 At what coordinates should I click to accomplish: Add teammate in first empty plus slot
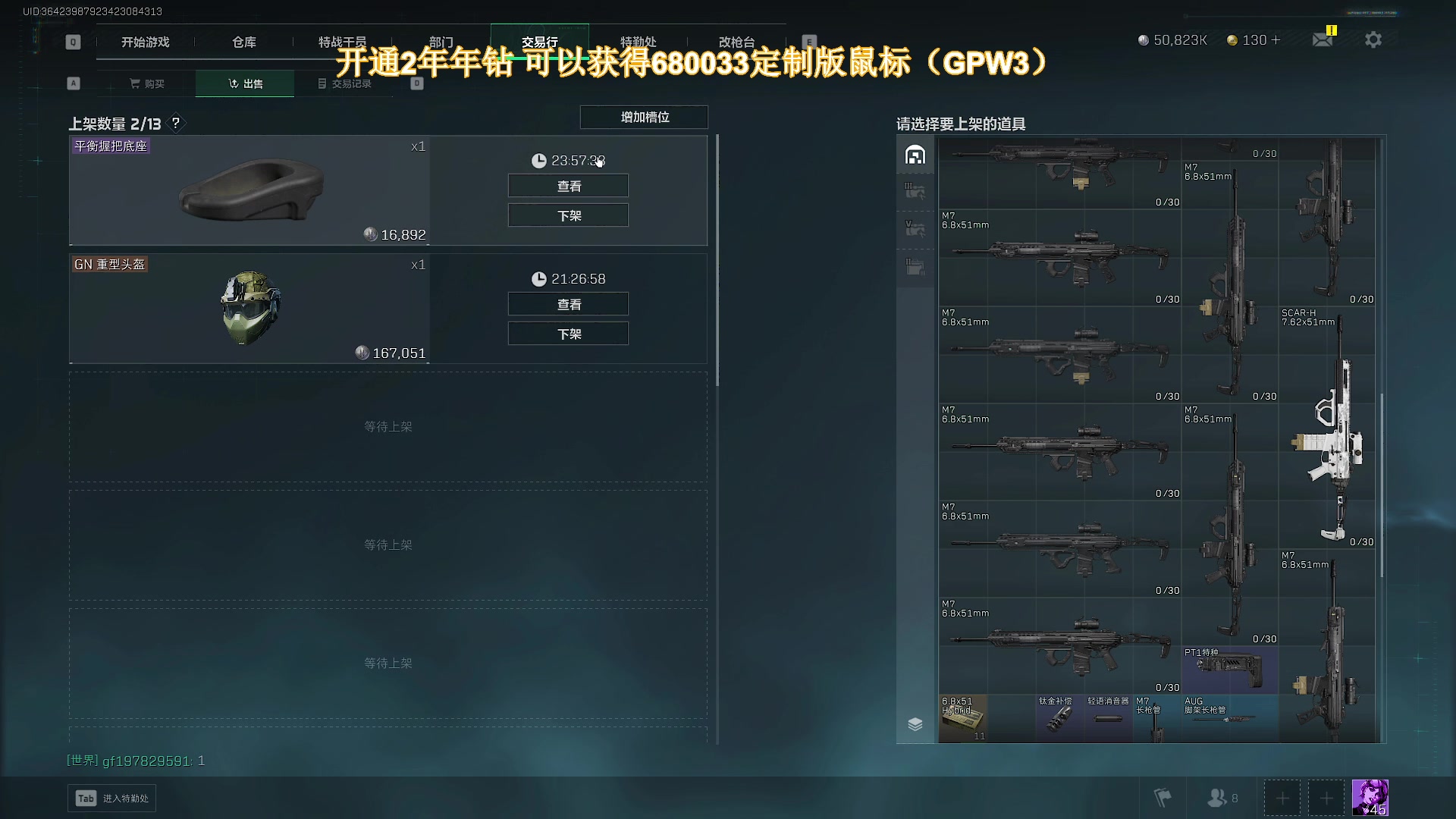pos(1282,798)
